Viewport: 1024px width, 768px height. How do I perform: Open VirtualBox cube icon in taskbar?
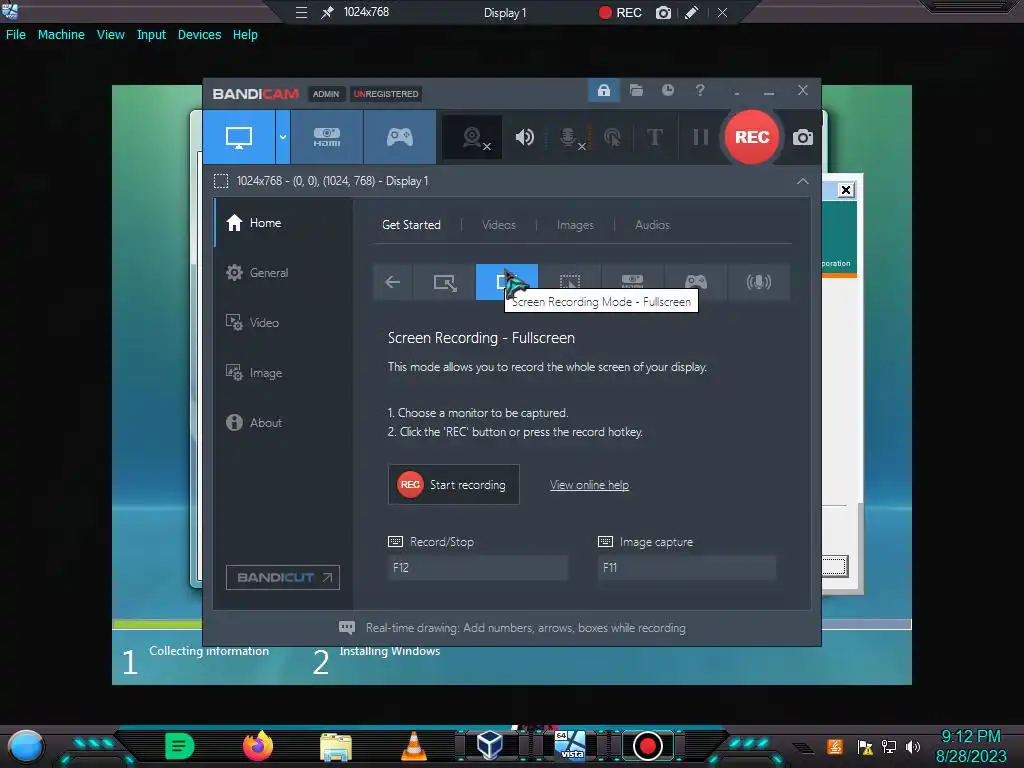tap(489, 745)
